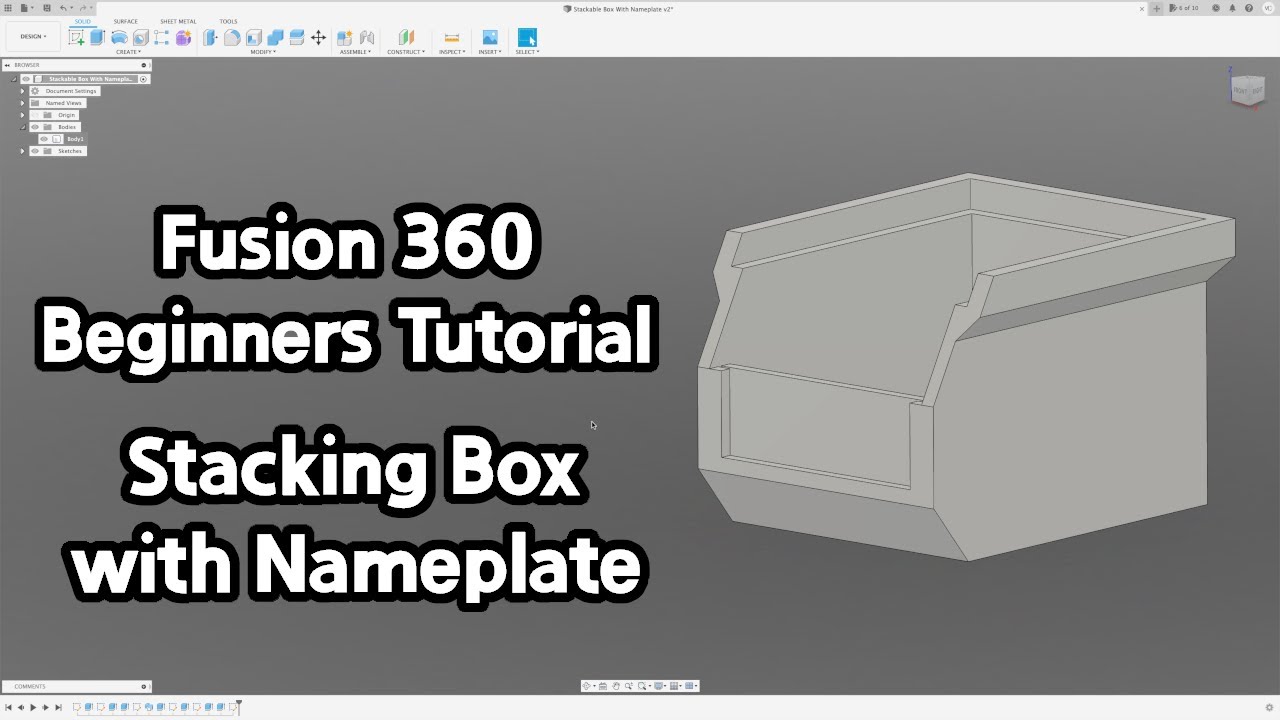Toggle visibility of Sketches folder
1280x720 pixels.
click(35, 151)
